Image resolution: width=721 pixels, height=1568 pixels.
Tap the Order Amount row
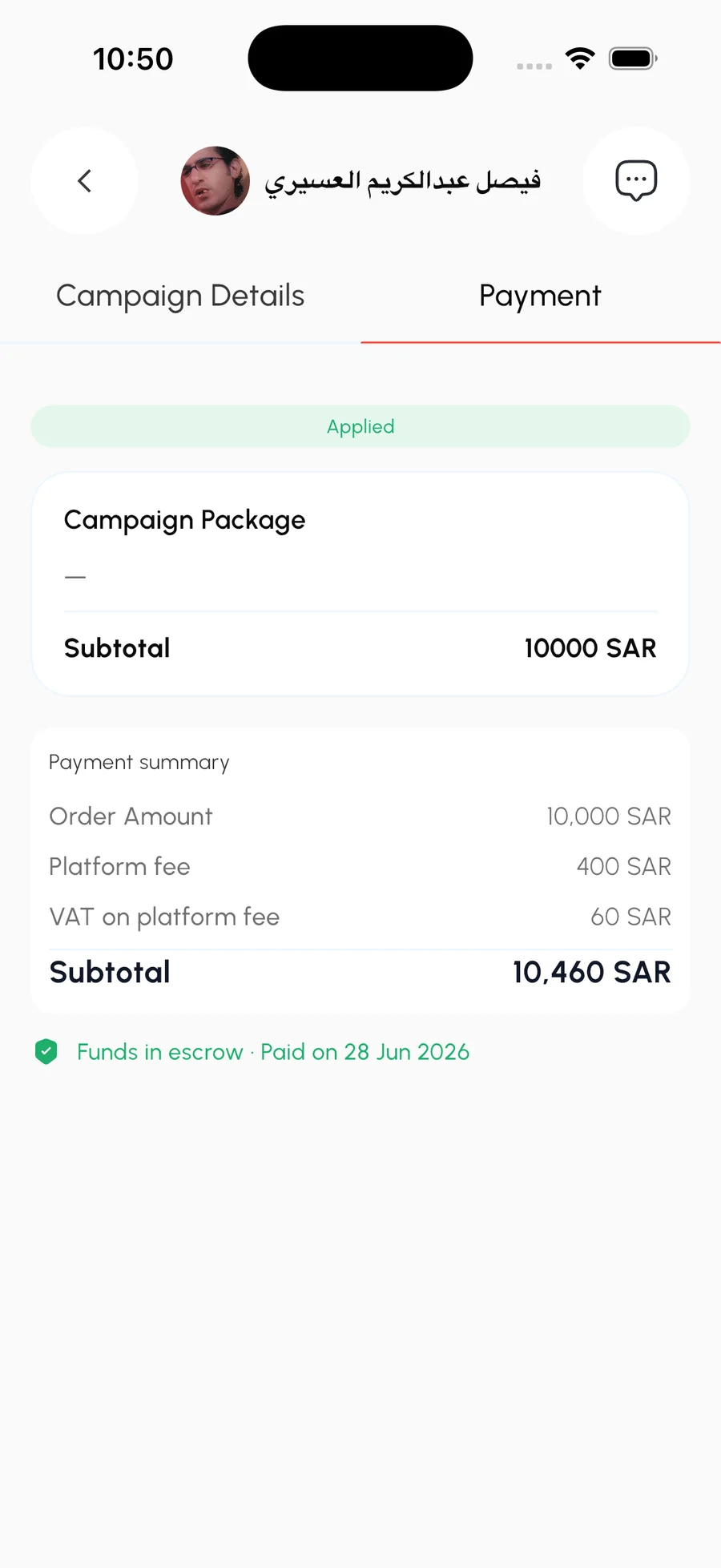coord(360,816)
